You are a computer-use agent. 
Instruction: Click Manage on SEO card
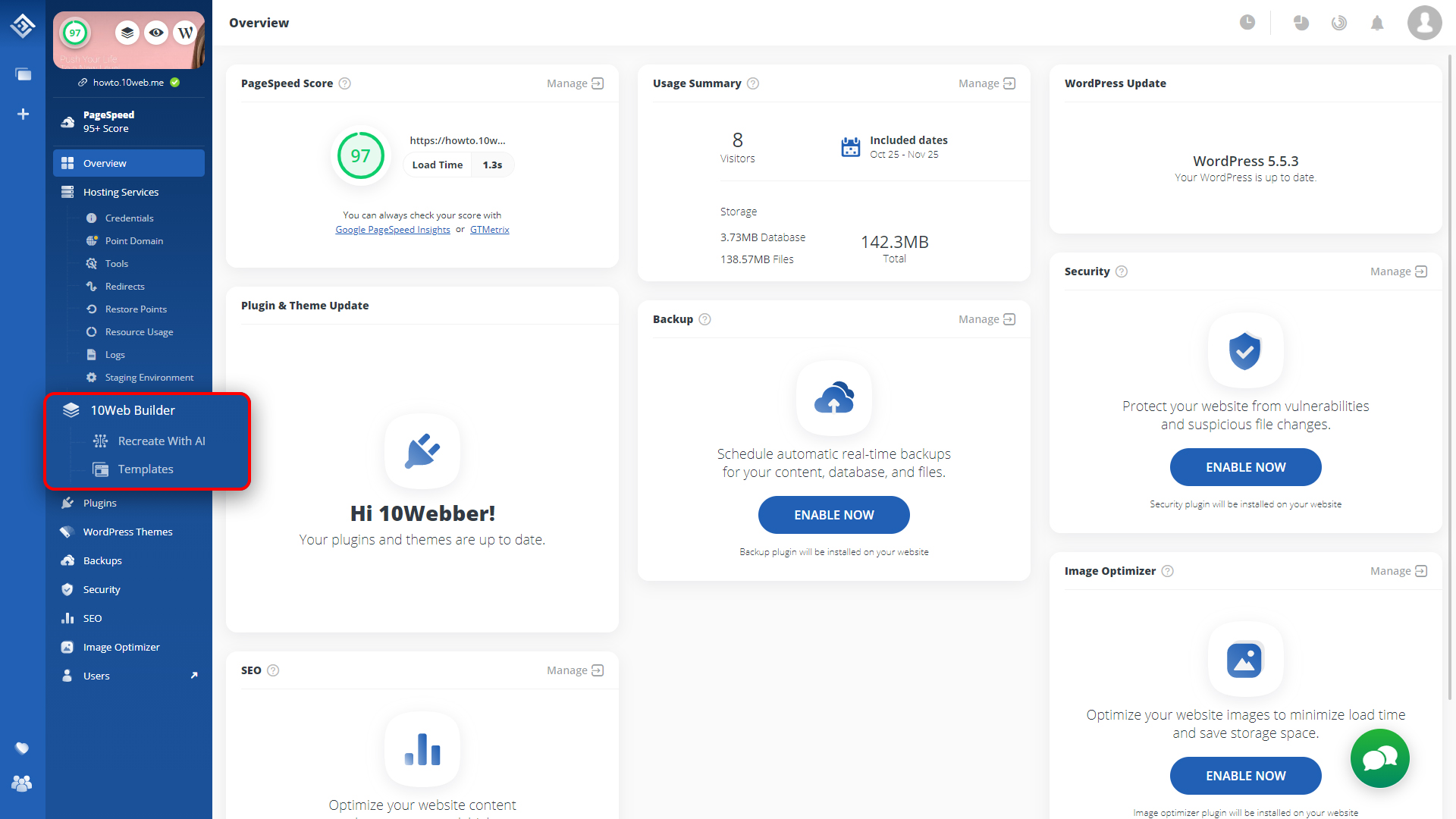point(575,670)
